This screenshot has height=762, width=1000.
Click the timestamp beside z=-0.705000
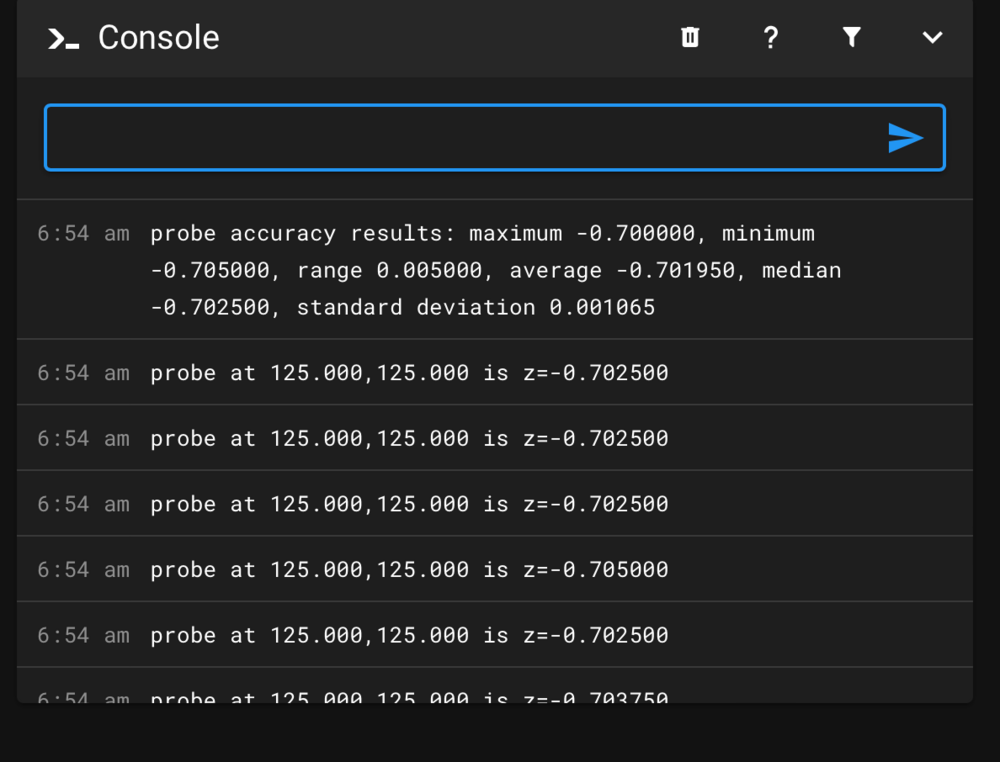click(84, 569)
